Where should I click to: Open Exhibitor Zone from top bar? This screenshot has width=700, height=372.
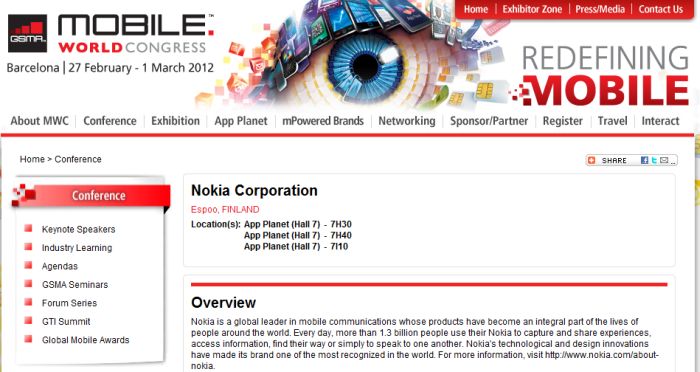coord(532,9)
